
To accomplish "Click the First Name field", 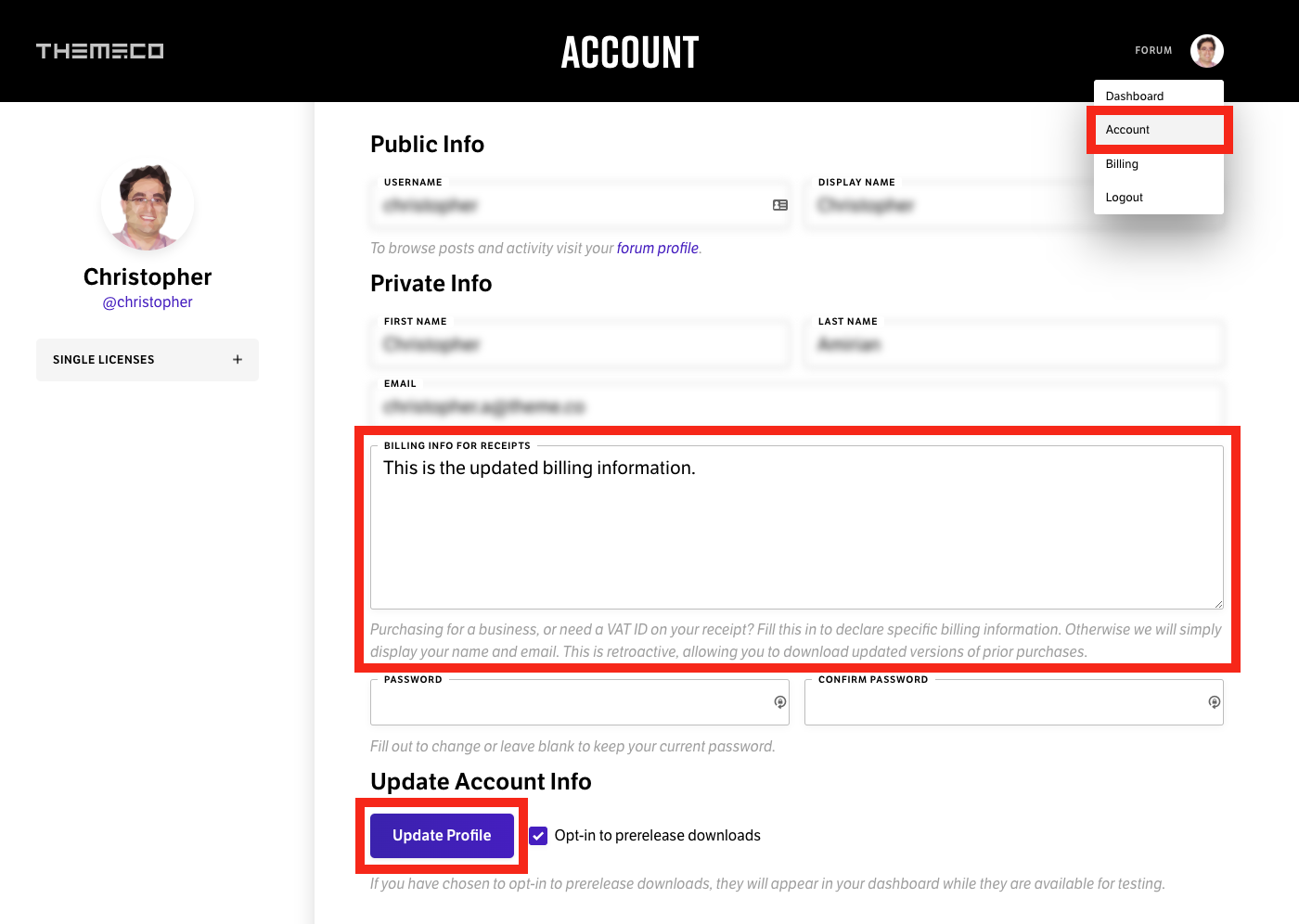I will (580, 344).
